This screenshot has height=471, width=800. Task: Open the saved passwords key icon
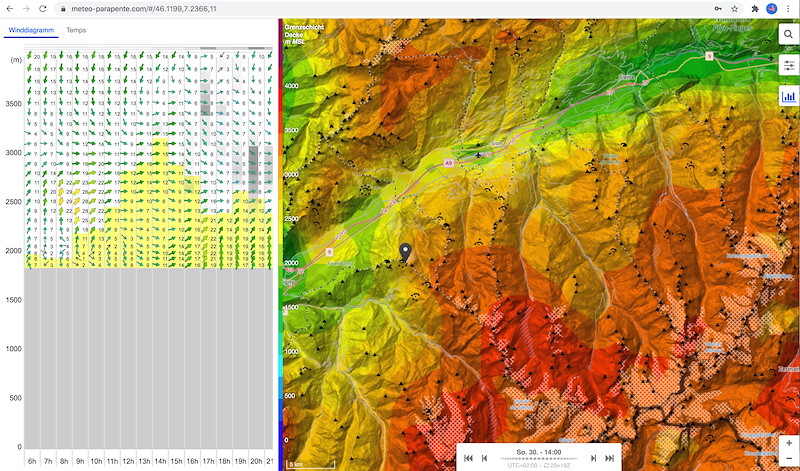point(717,8)
